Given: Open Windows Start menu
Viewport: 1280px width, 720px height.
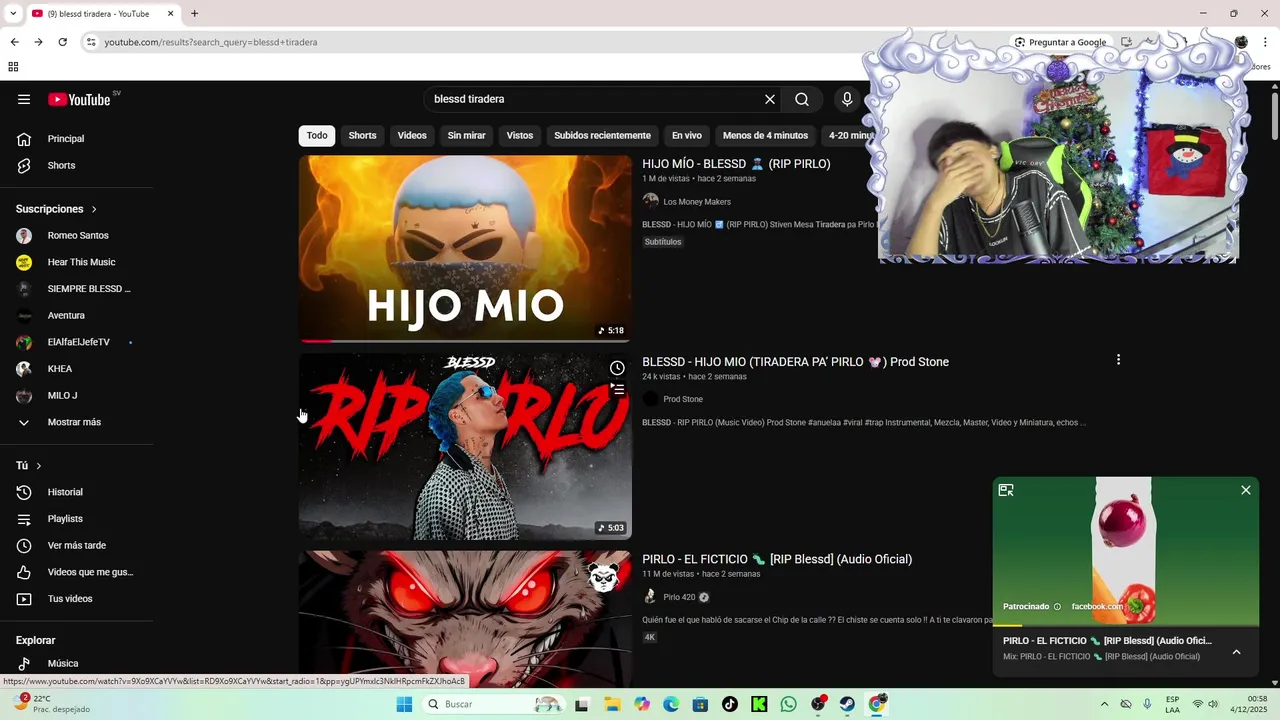Looking at the screenshot, I should click(404, 704).
